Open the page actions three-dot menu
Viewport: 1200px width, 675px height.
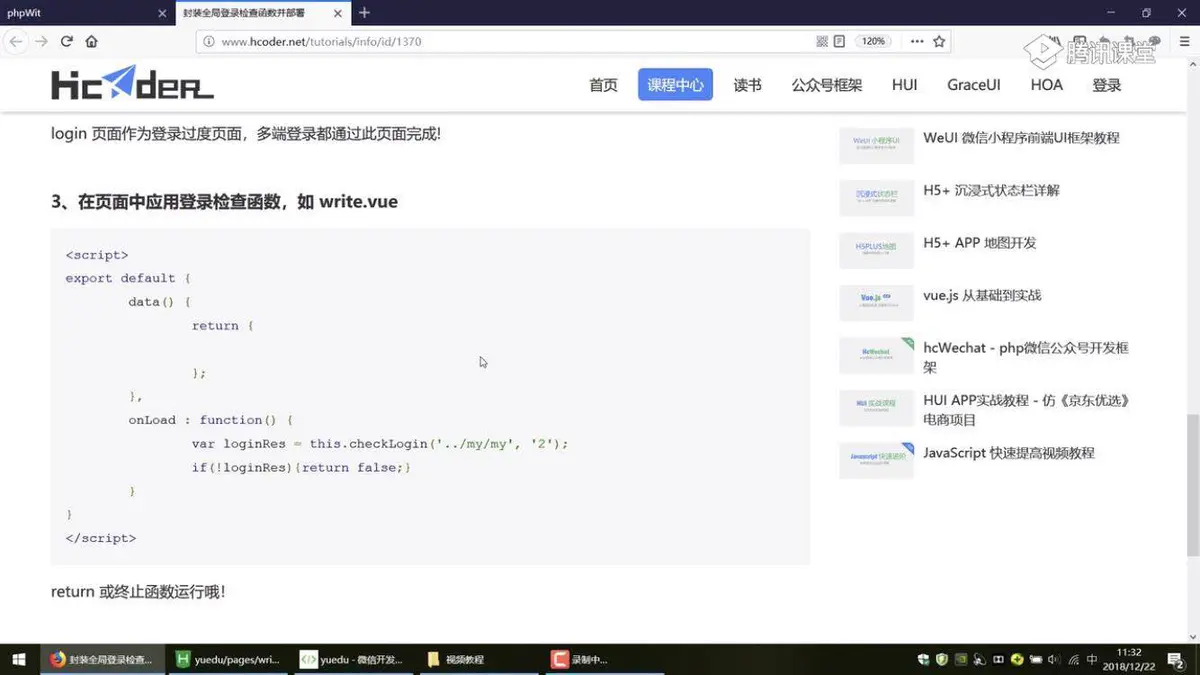917,42
